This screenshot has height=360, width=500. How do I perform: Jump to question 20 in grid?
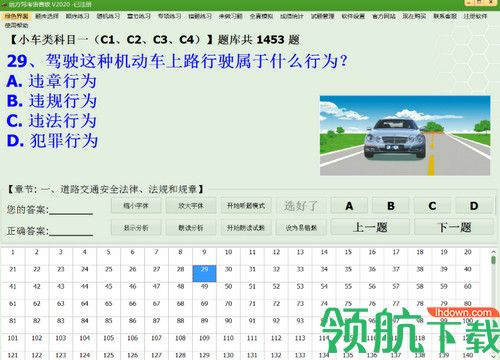pyautogui.click(x=468, y=256)
